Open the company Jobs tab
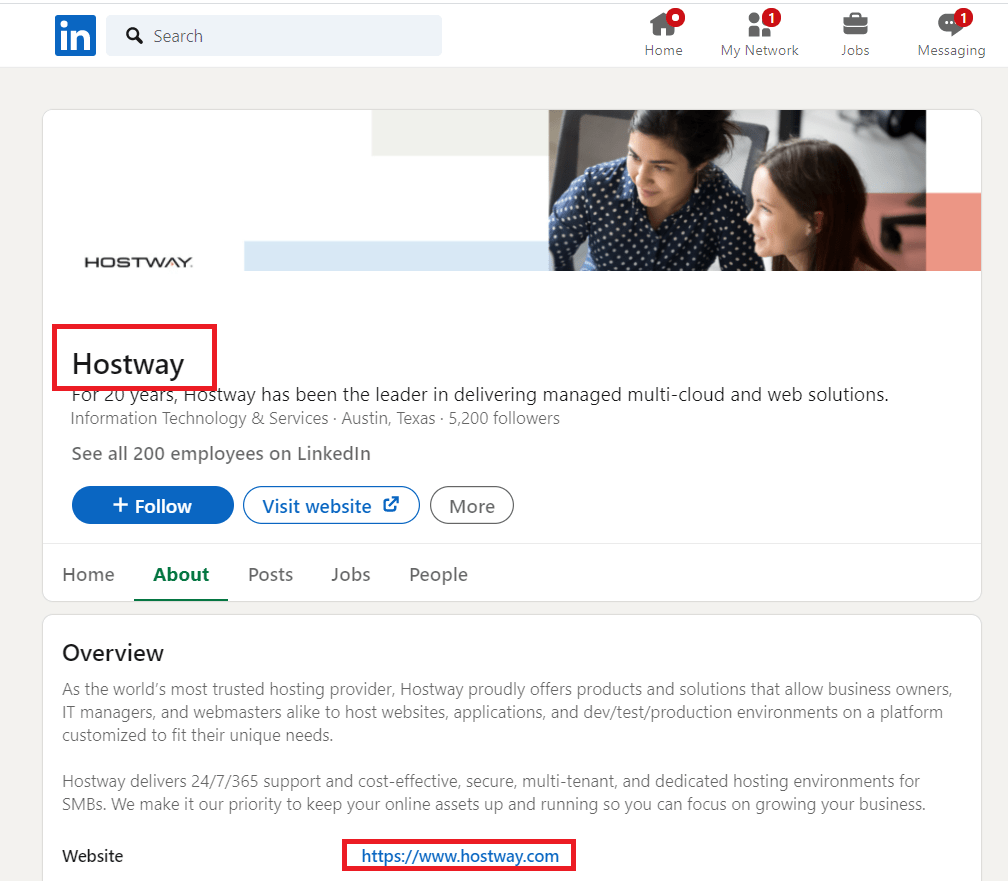The image size is (1008, 881). (350, 574)
